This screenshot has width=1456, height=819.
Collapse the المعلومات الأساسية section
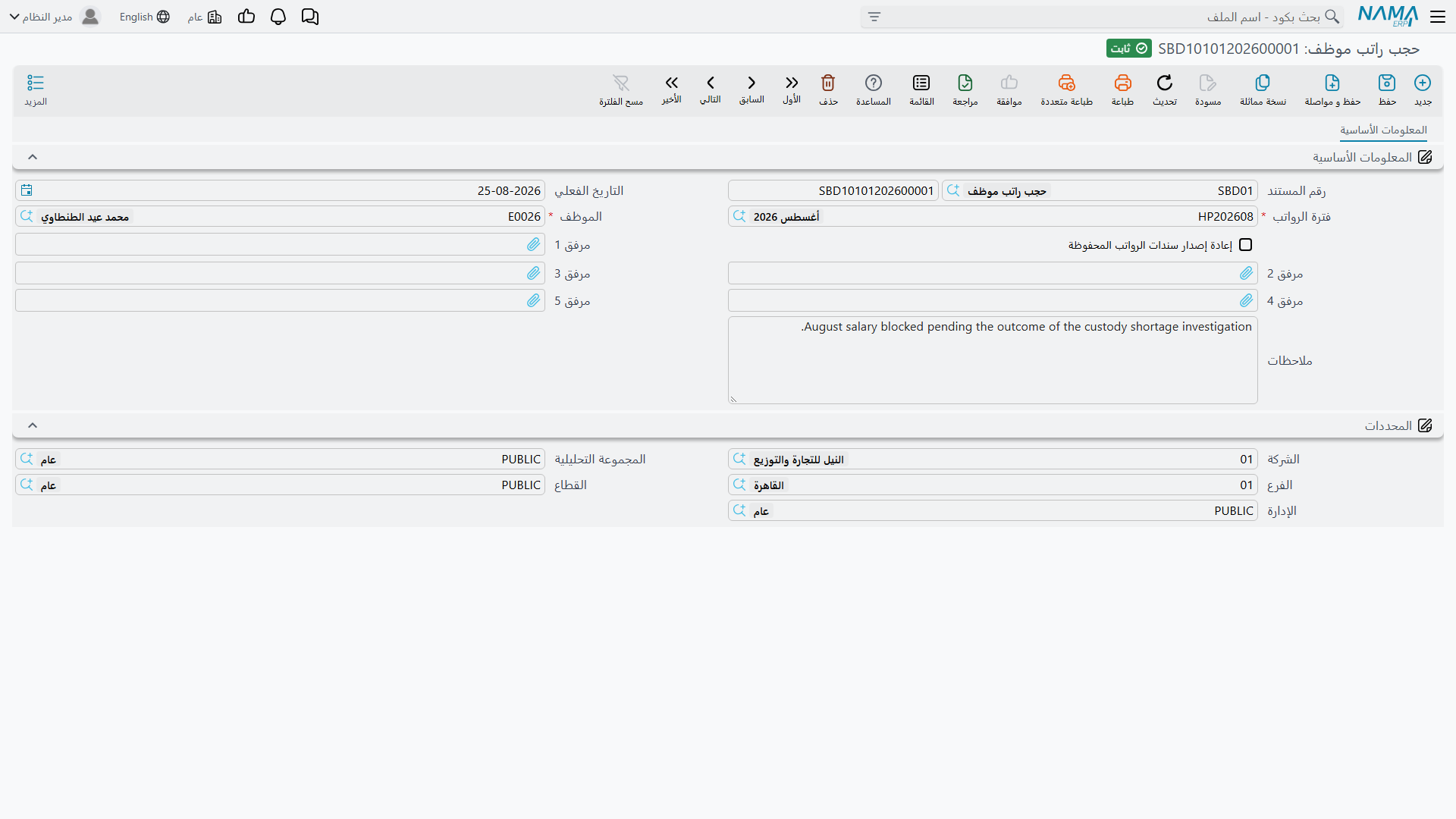tap(33, 157)
